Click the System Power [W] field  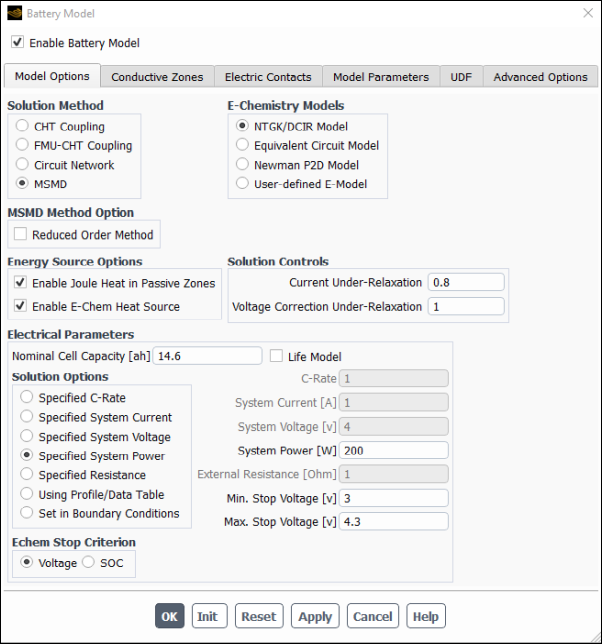(394, 451)
